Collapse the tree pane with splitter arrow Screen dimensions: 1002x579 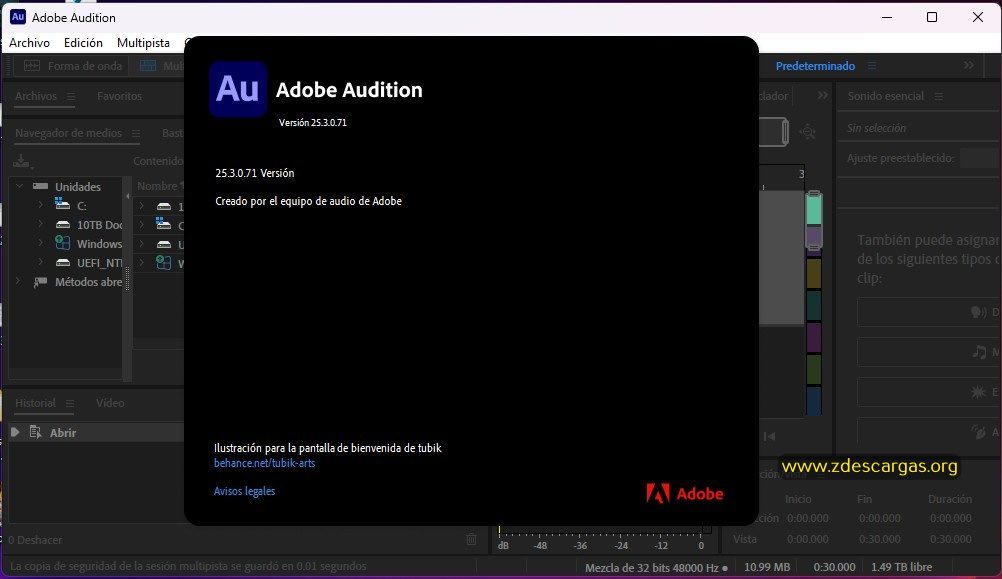[x=127, y=196]
